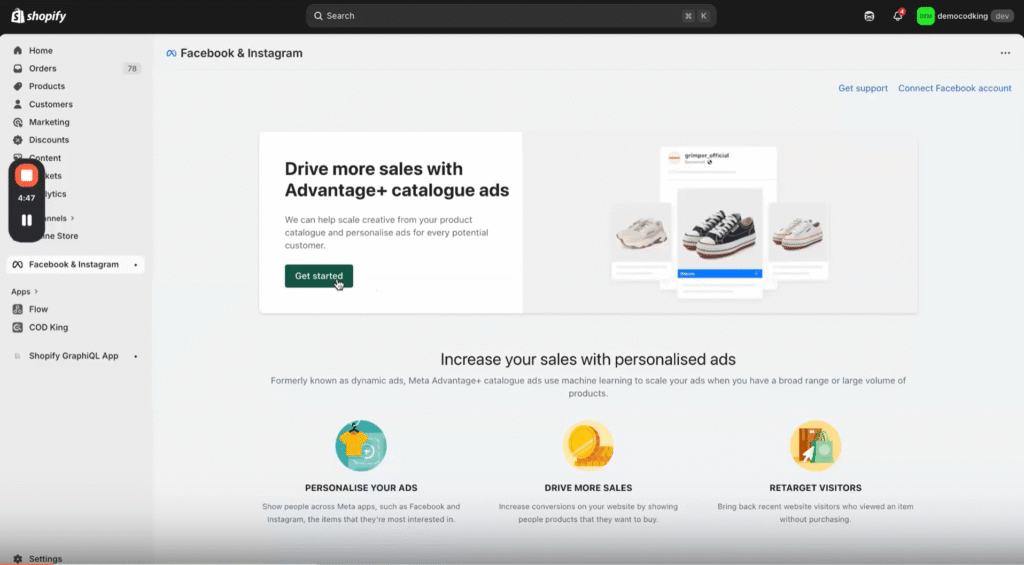Select Customers in the sidebar
The image size is (1024, 565).
50,105
